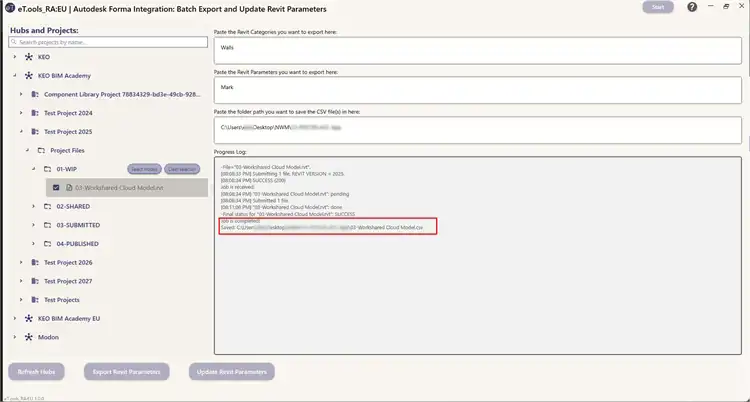750x402 pixels.
Task: Collapse the Project Files folder
Action: [x=27, y=150]
